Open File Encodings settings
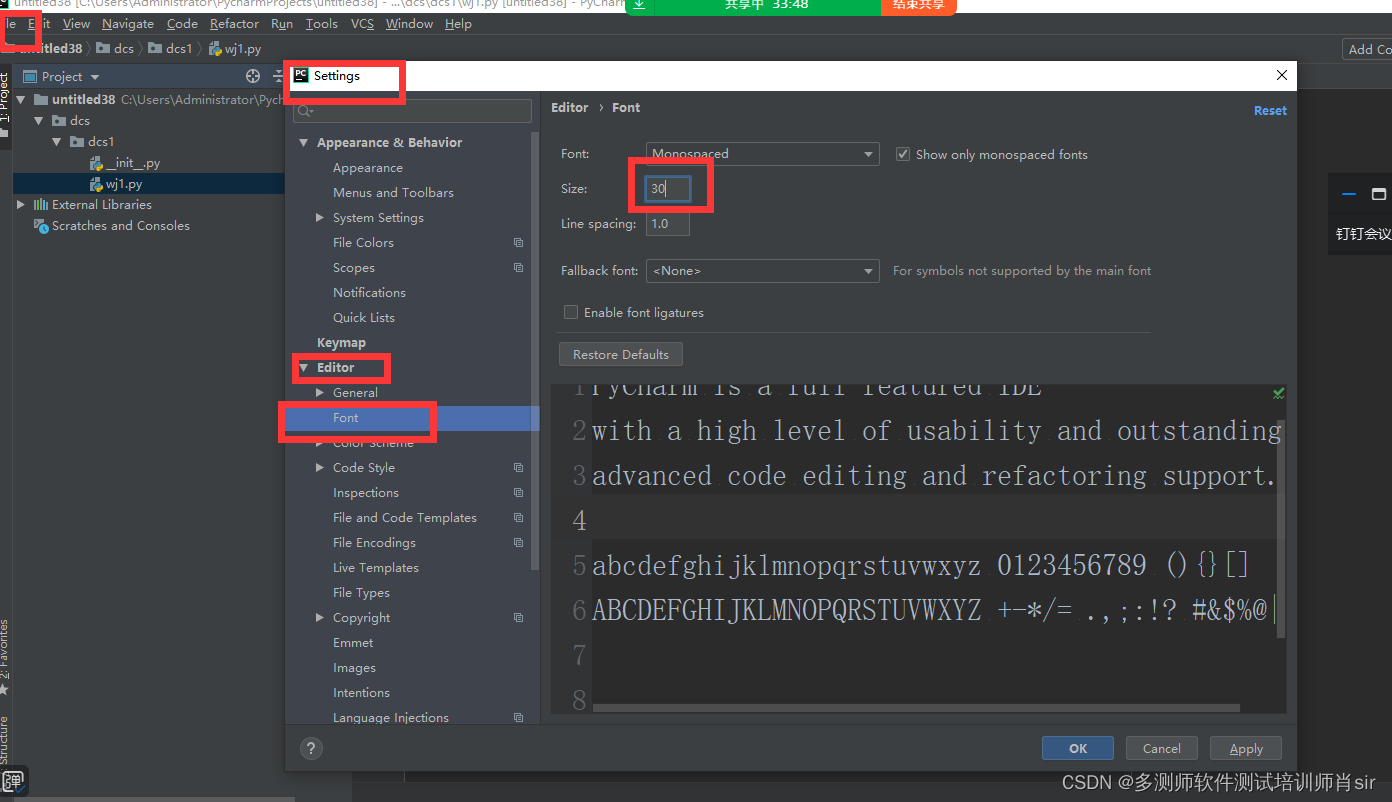 (x=374, y=543)
